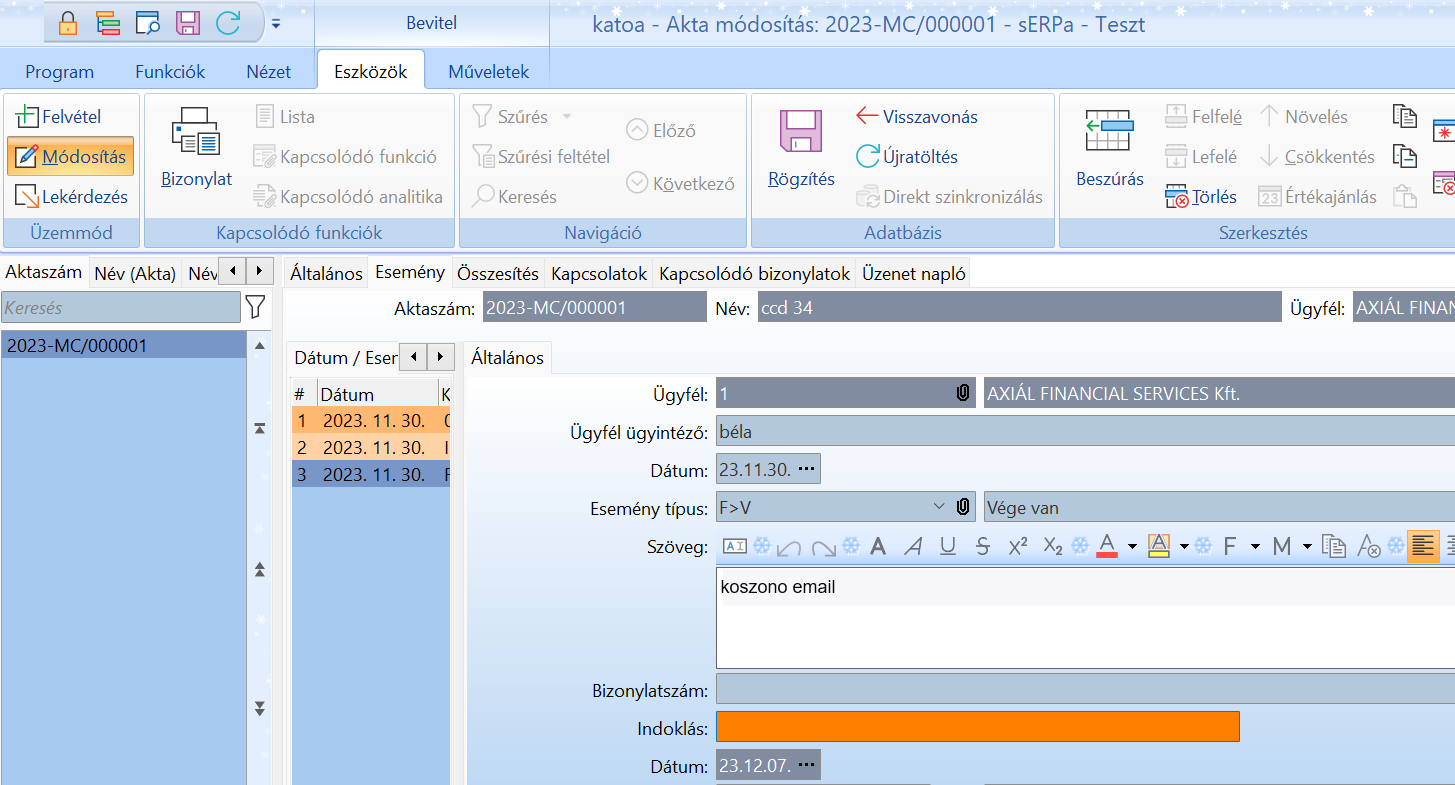
Task: Open the Összesítés tab
Action: pos(498,273)
